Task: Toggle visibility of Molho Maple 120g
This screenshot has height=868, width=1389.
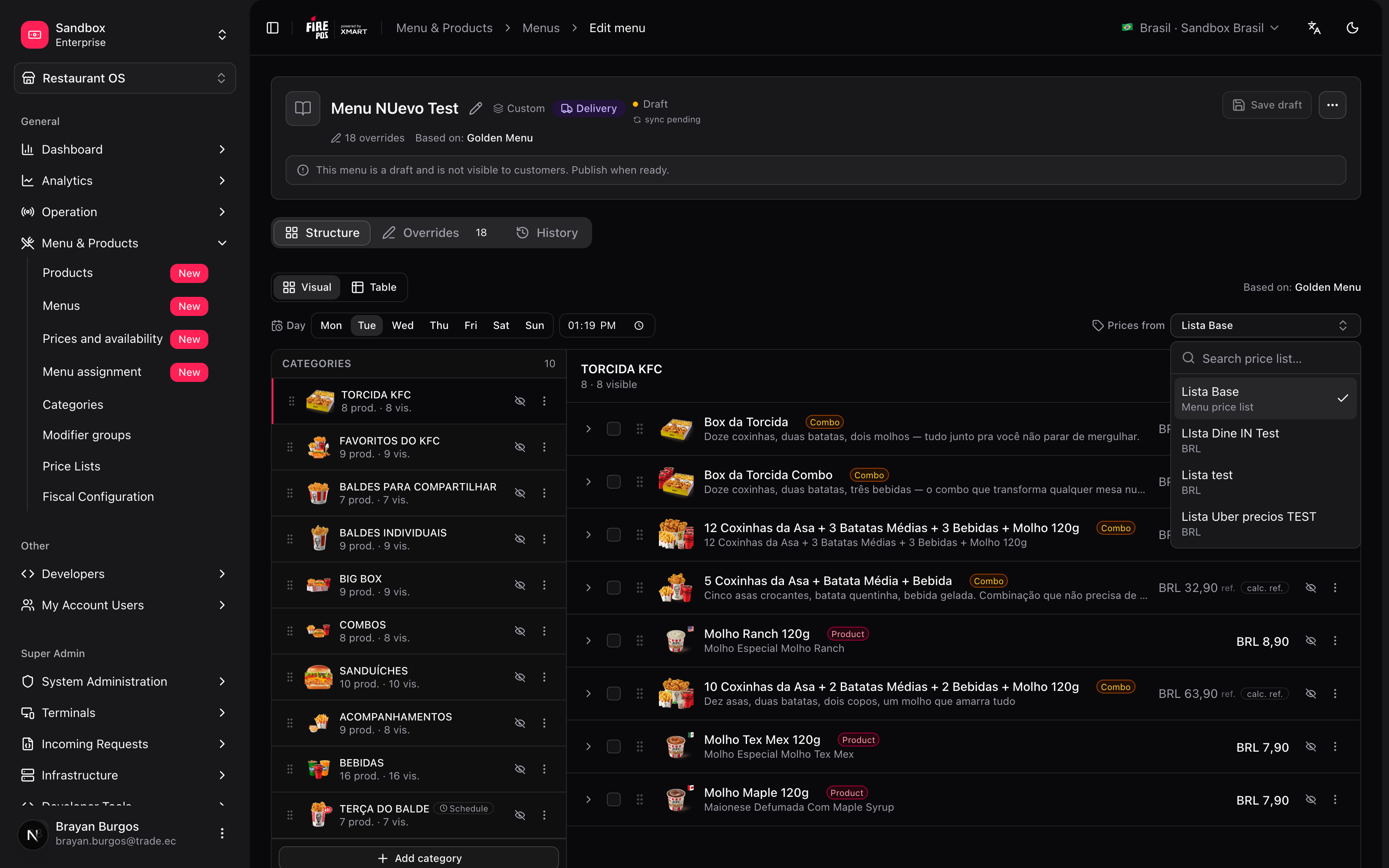Action: 1311,800
